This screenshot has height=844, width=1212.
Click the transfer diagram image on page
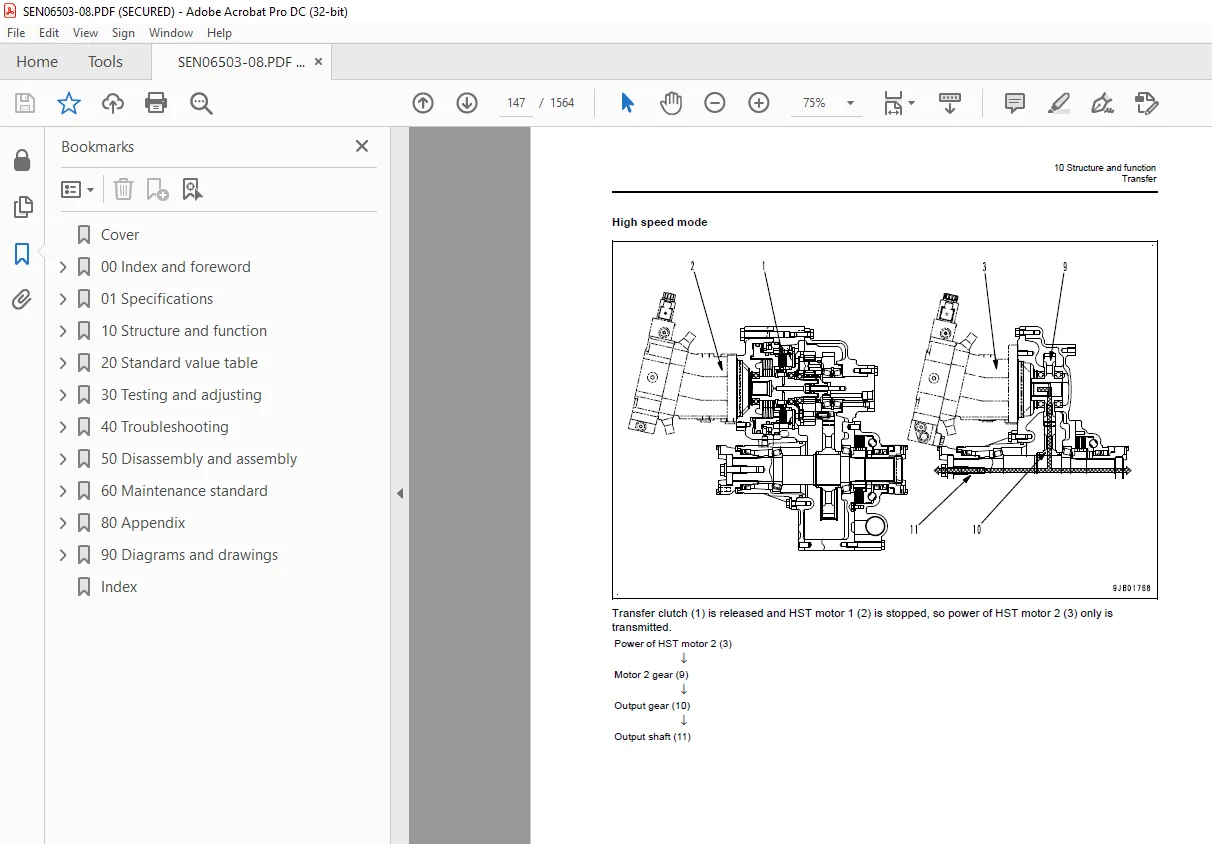point(884,420)
